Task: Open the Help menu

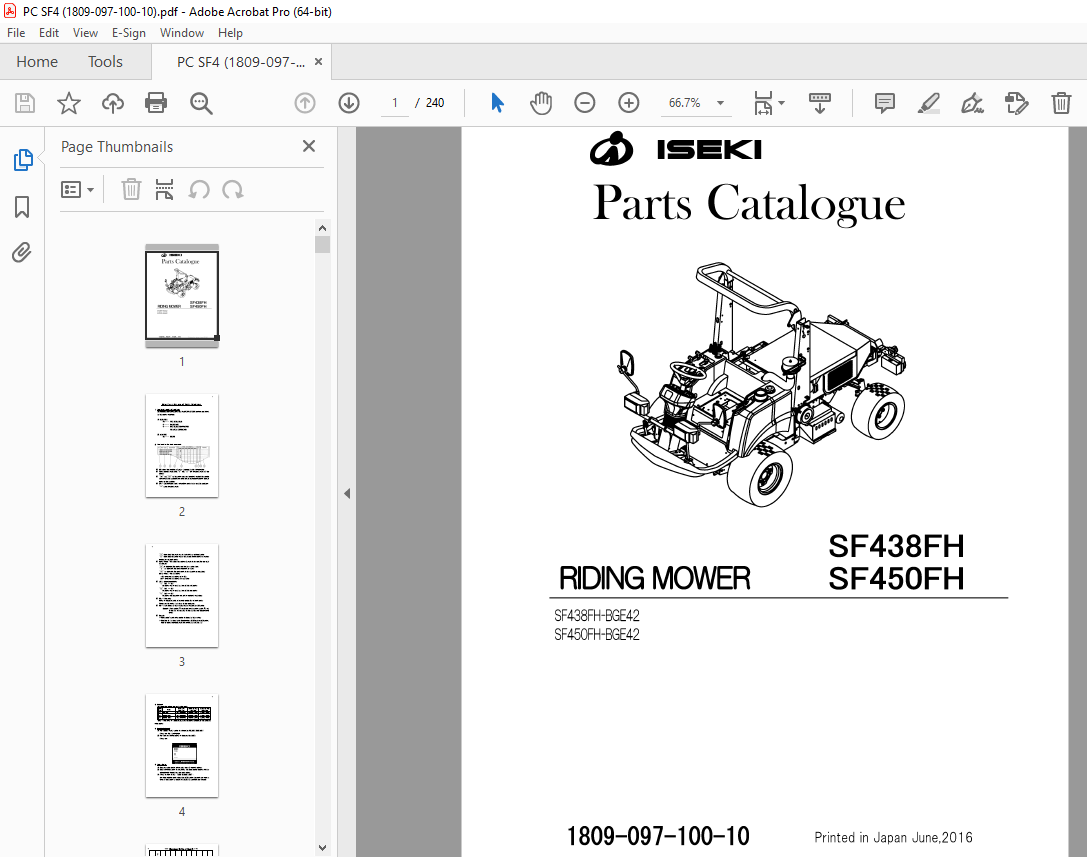Action: tap(230, 33)
